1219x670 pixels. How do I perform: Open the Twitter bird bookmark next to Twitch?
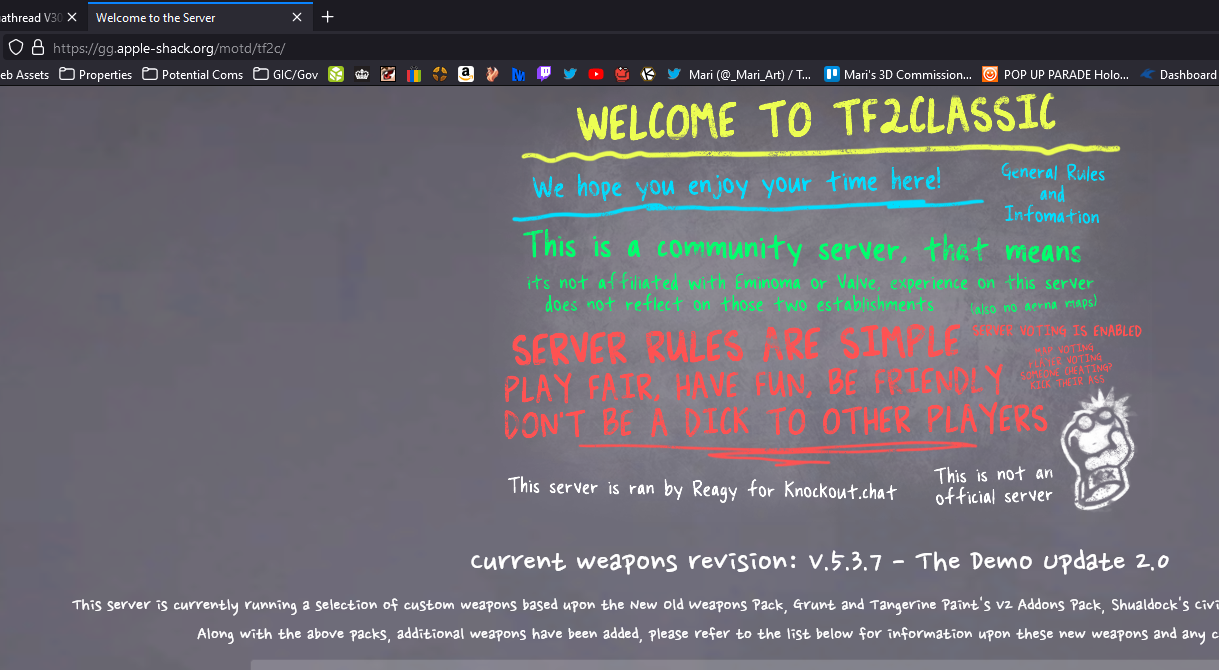570,74
